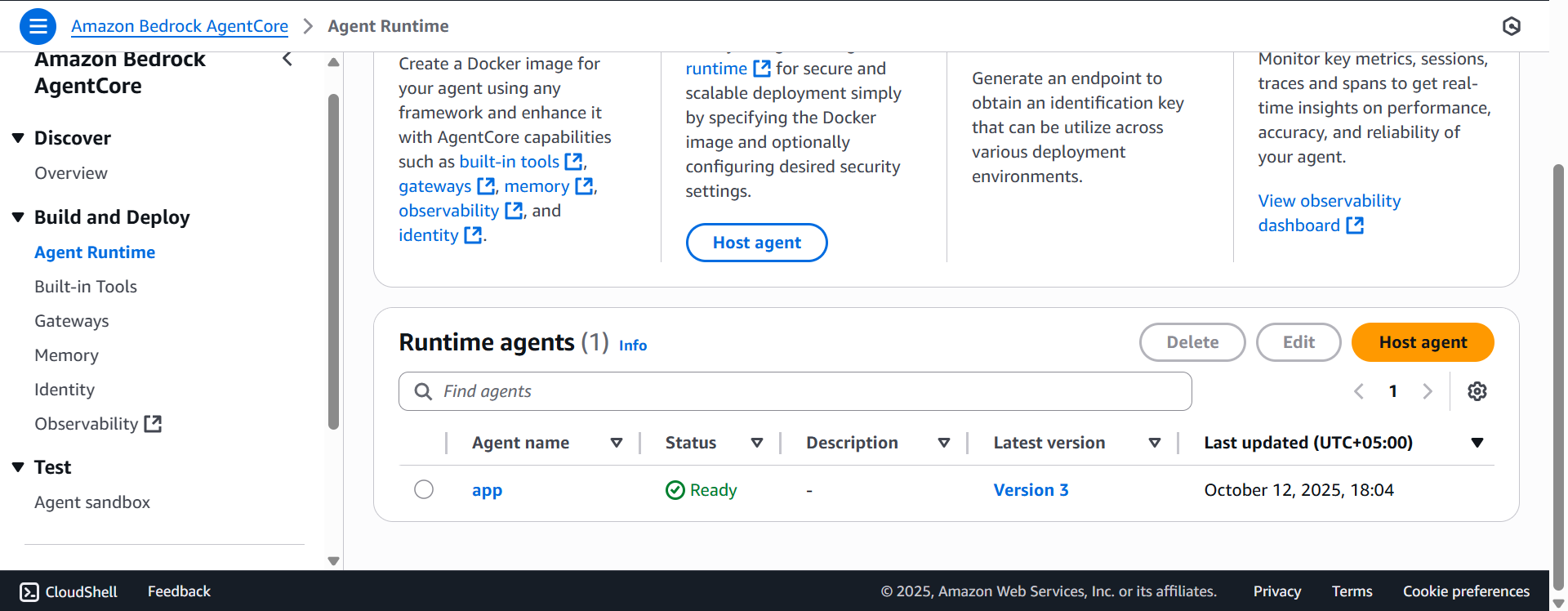
Task: Open the Feedback link in the footer
Action: tap(179, 591)
